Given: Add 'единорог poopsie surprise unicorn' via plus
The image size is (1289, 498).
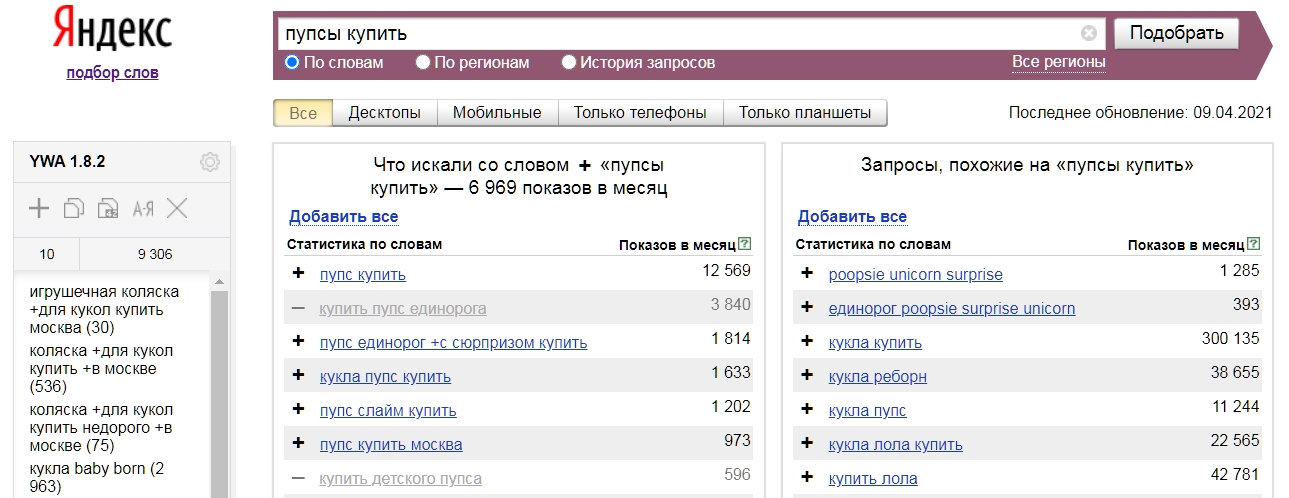Looking at the screenshot, I should point(808,308).
